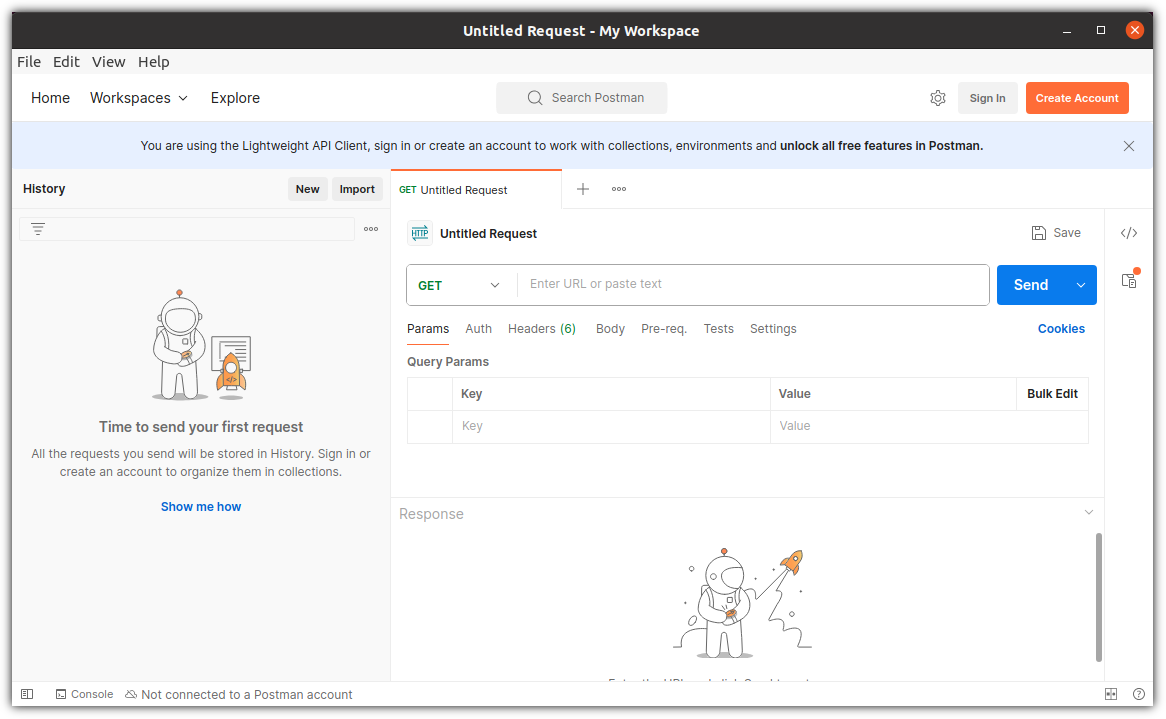Click Bulk Edit for query params
The image size is (1166, 719).
1051,394
